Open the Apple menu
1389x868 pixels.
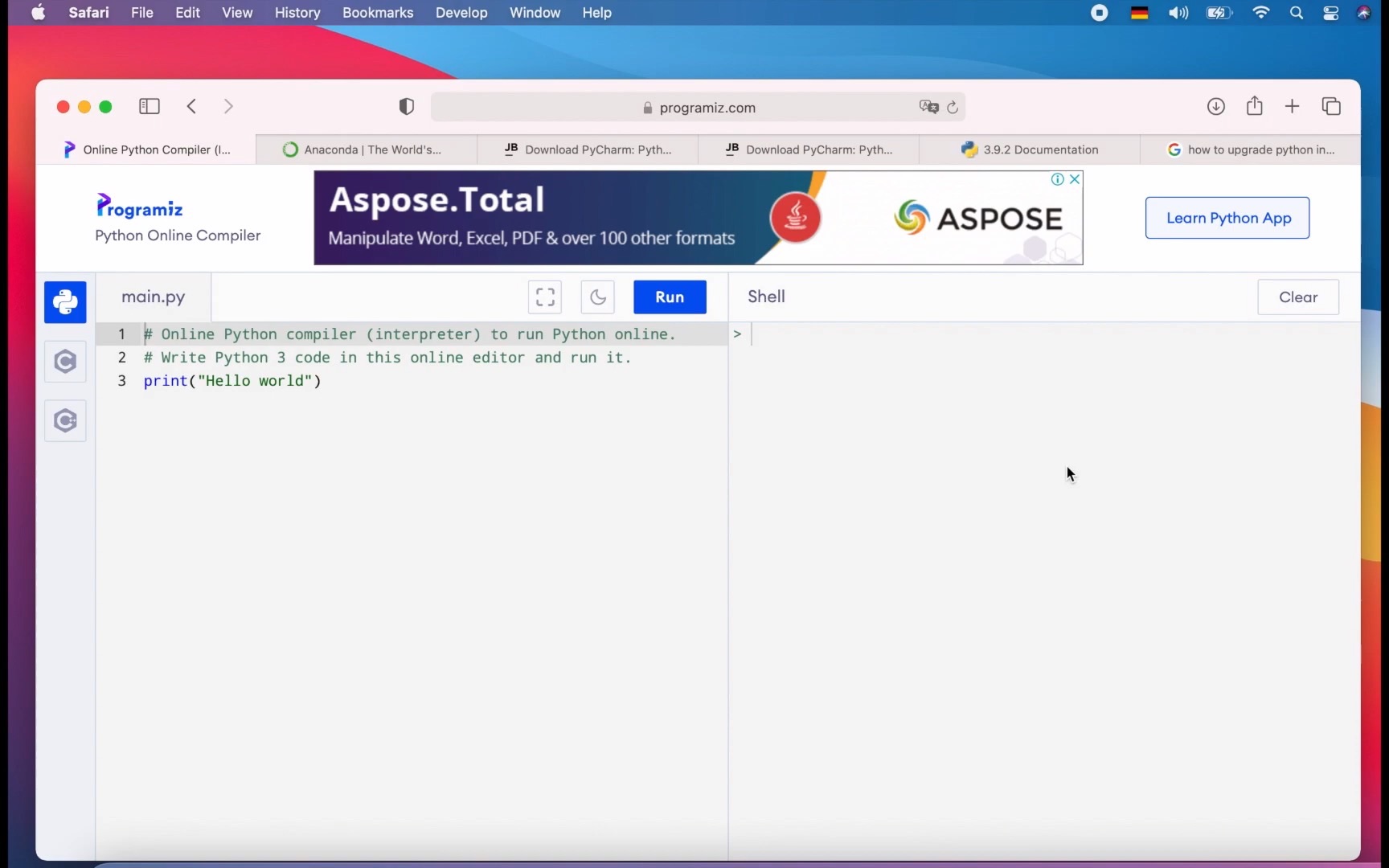tap(38, 13)
